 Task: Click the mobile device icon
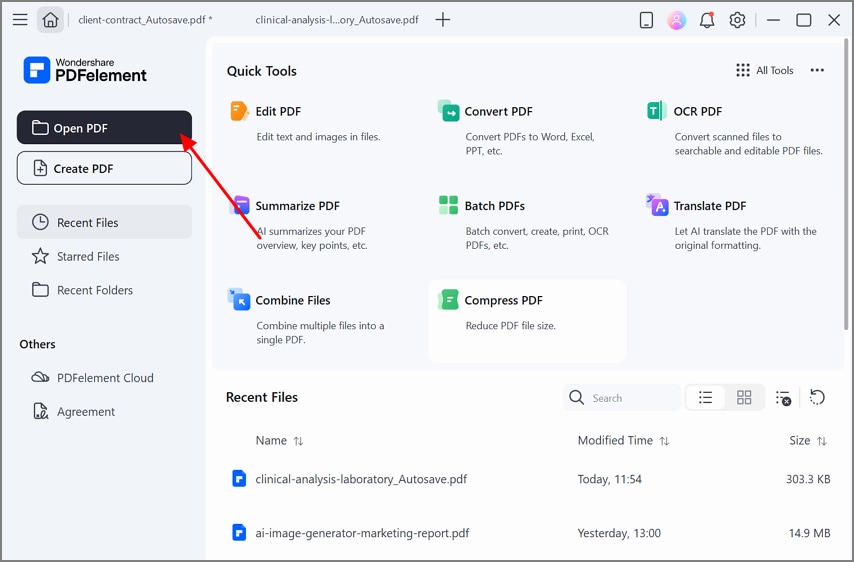pyautogui.click(x=646, y=20)
